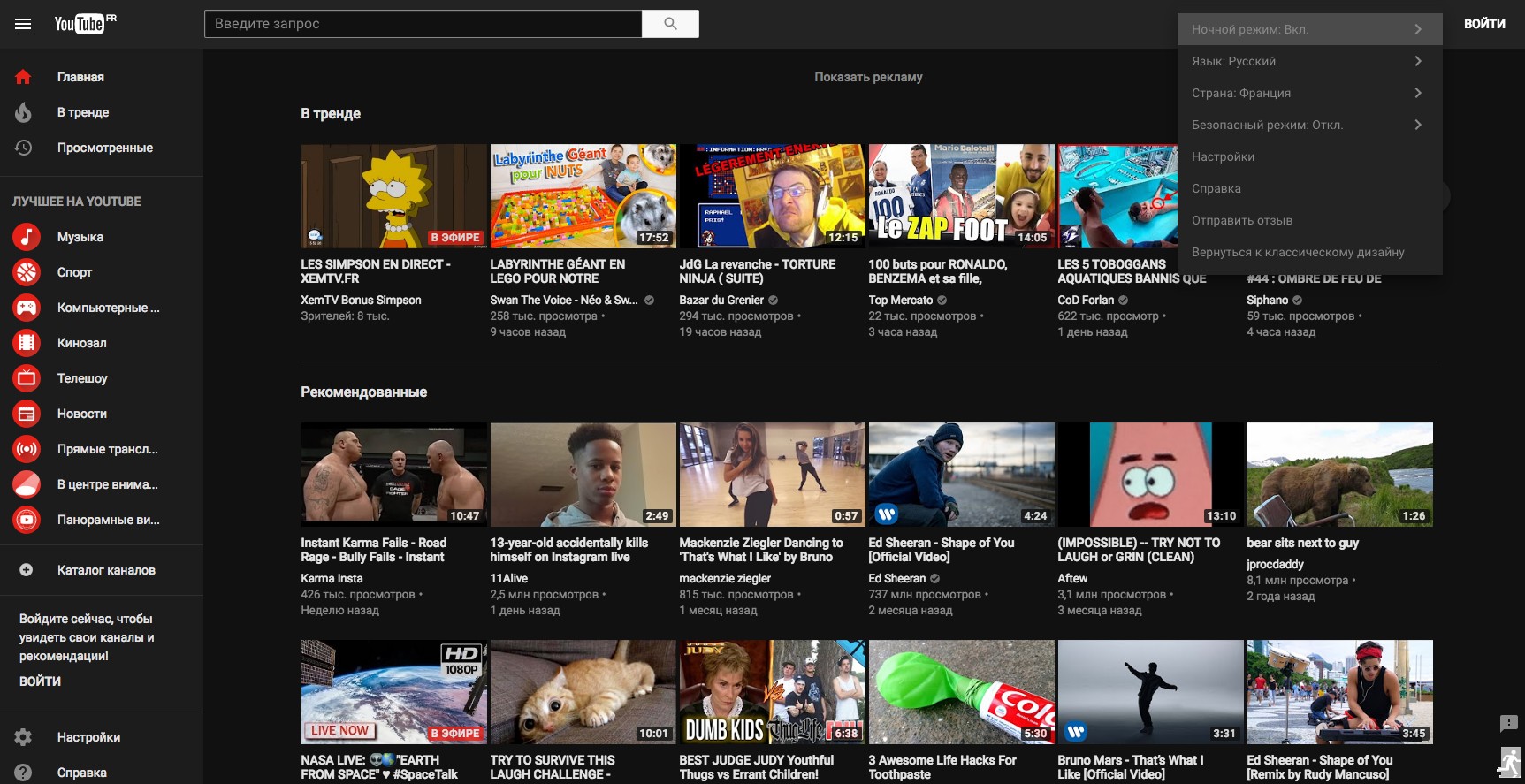Click the News category icon
The image size is (1525, 784).
(27, 414)
